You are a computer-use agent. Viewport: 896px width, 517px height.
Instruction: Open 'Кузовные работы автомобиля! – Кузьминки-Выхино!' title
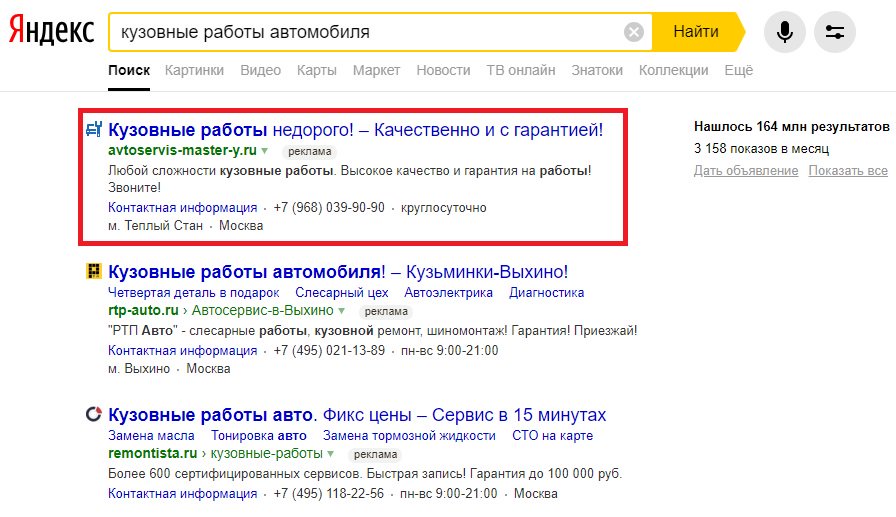338,272
